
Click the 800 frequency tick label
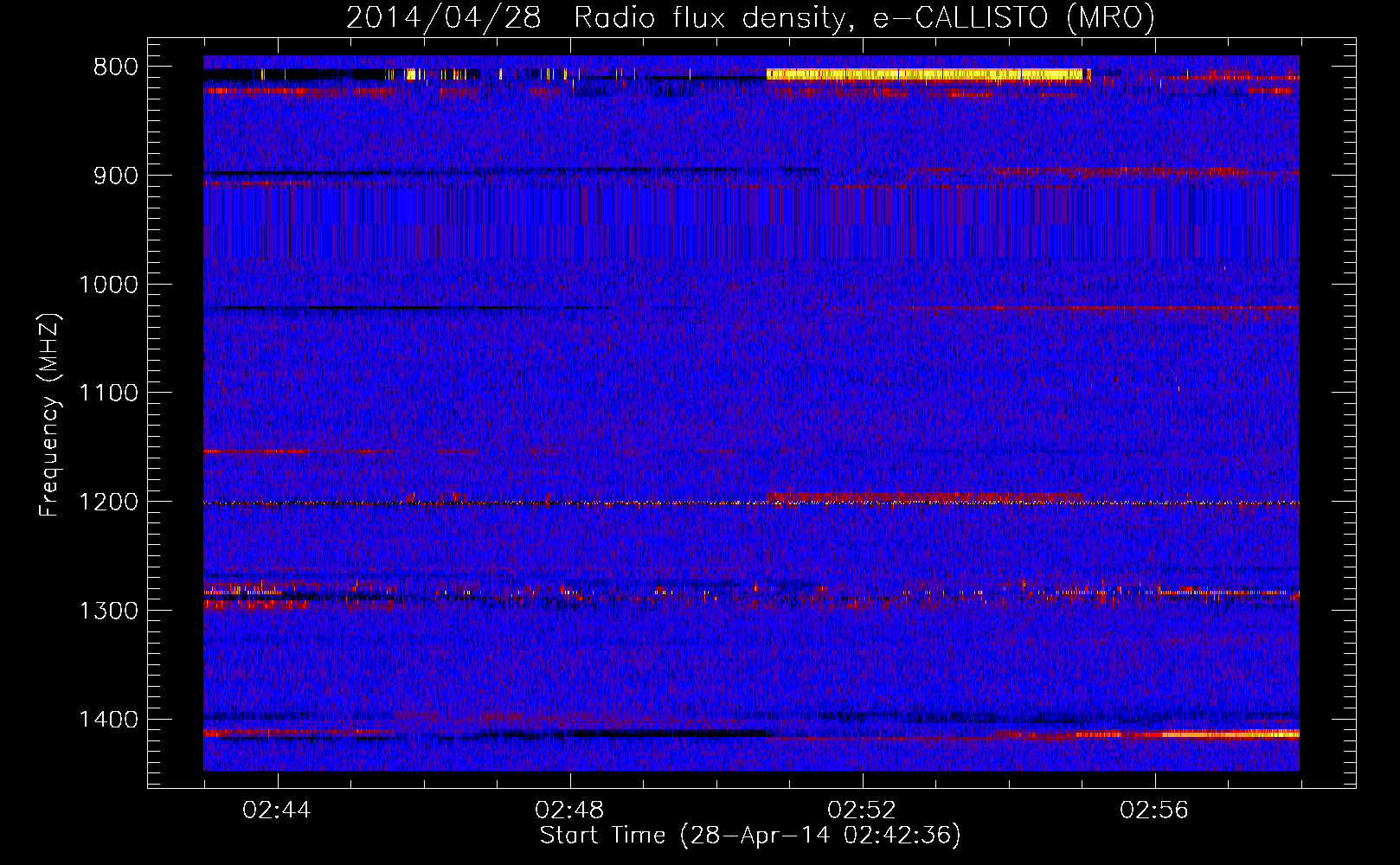116,67
